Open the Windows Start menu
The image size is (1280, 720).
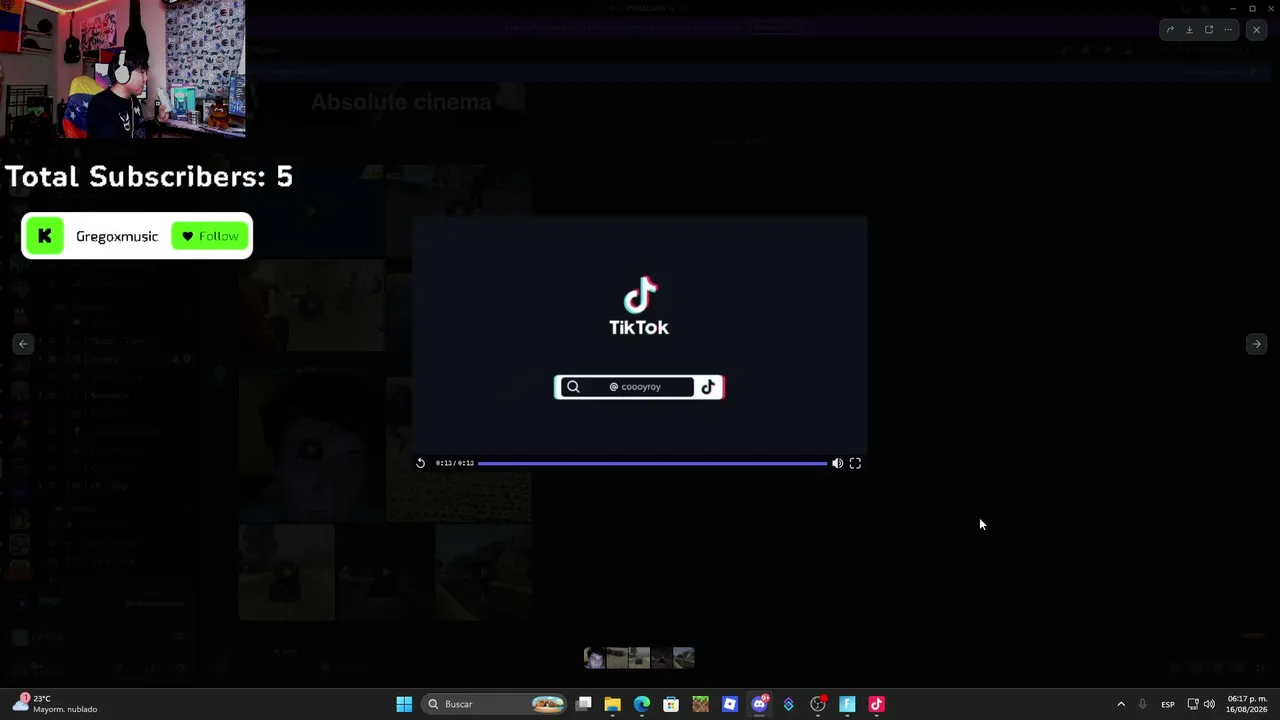click(404, 704)
